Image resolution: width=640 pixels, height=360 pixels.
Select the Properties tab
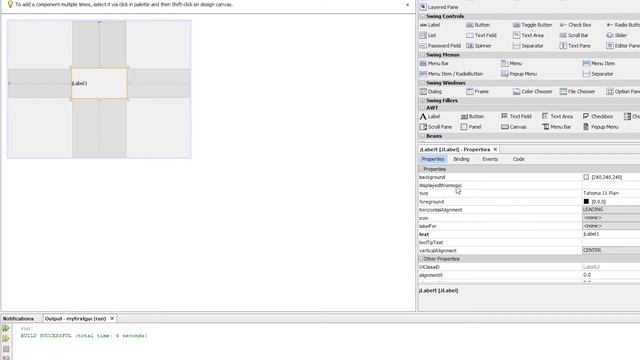click(x=433, y=159)
